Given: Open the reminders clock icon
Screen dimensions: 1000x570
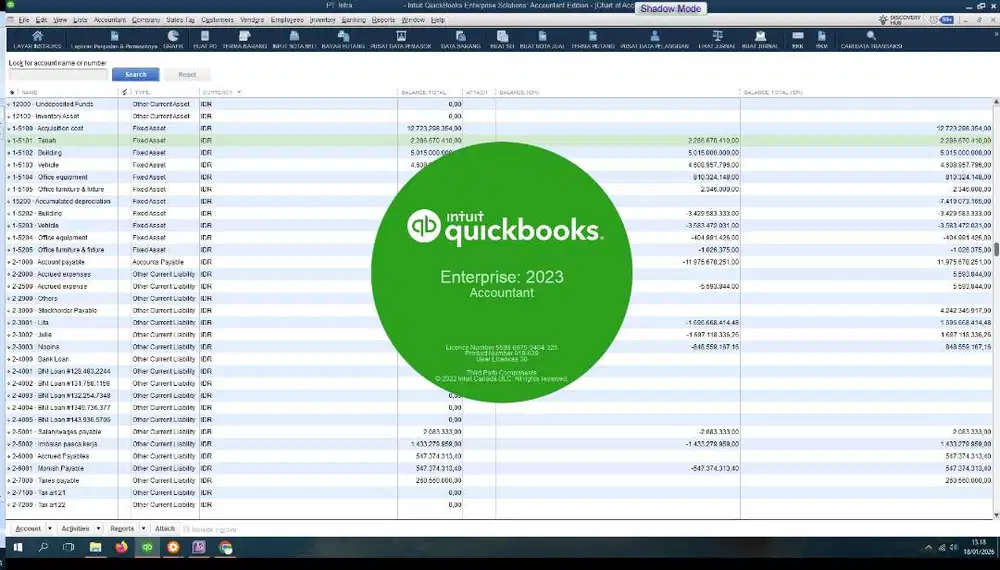Looking at the screenshot, I should [935, 20].
